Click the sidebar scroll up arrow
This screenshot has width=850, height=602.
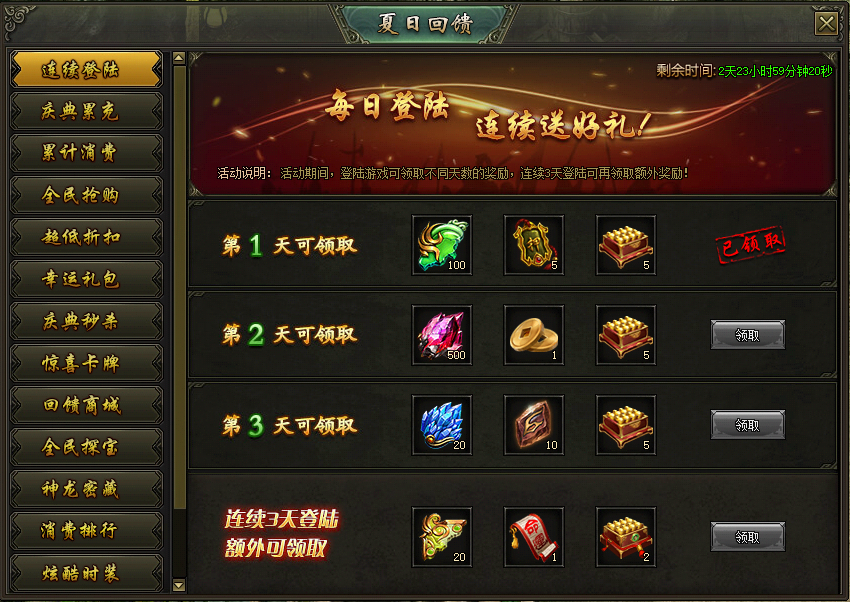click(179, 58)
